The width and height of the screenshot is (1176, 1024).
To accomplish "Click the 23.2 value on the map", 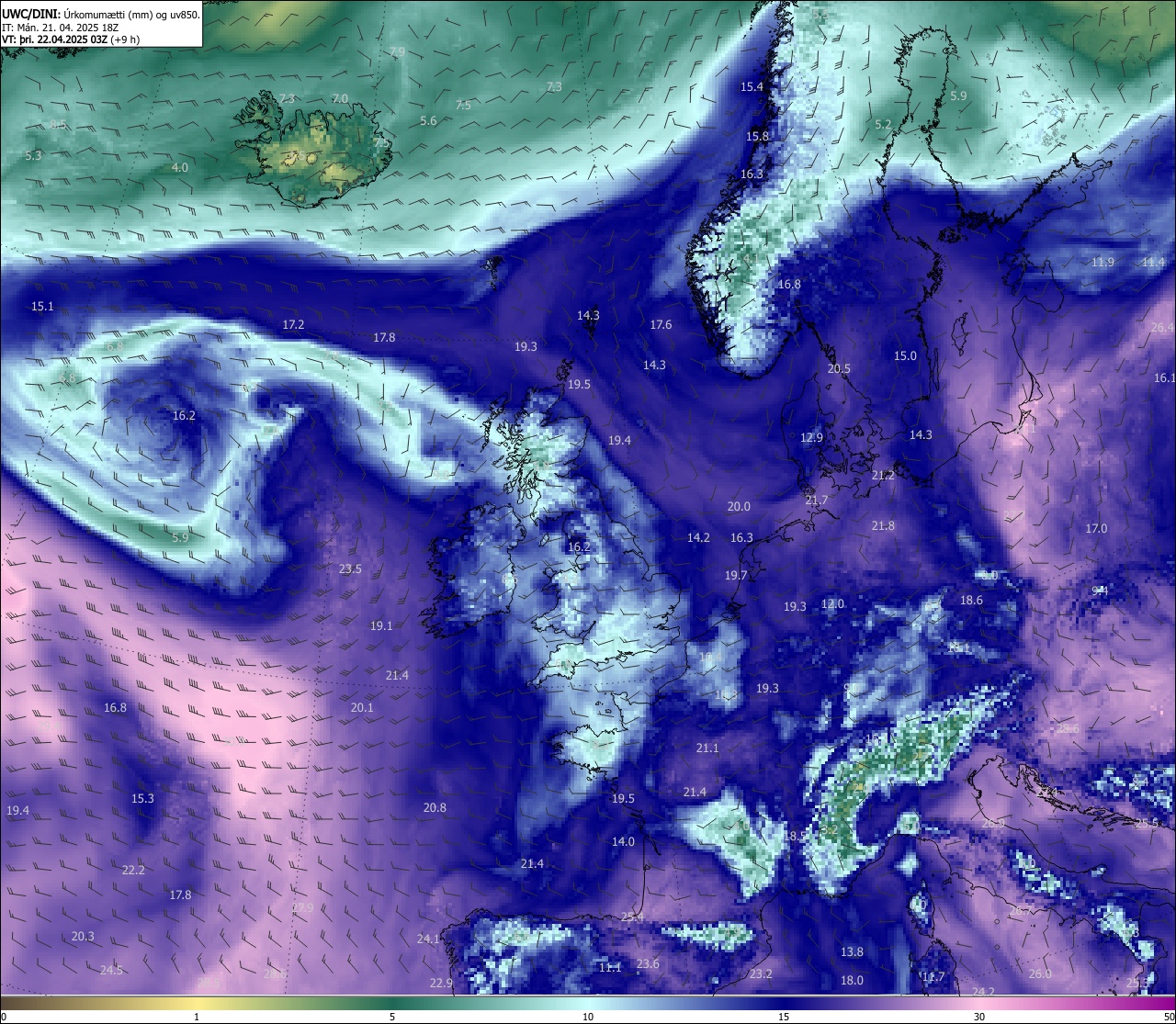I will click(x=761, y=974).
